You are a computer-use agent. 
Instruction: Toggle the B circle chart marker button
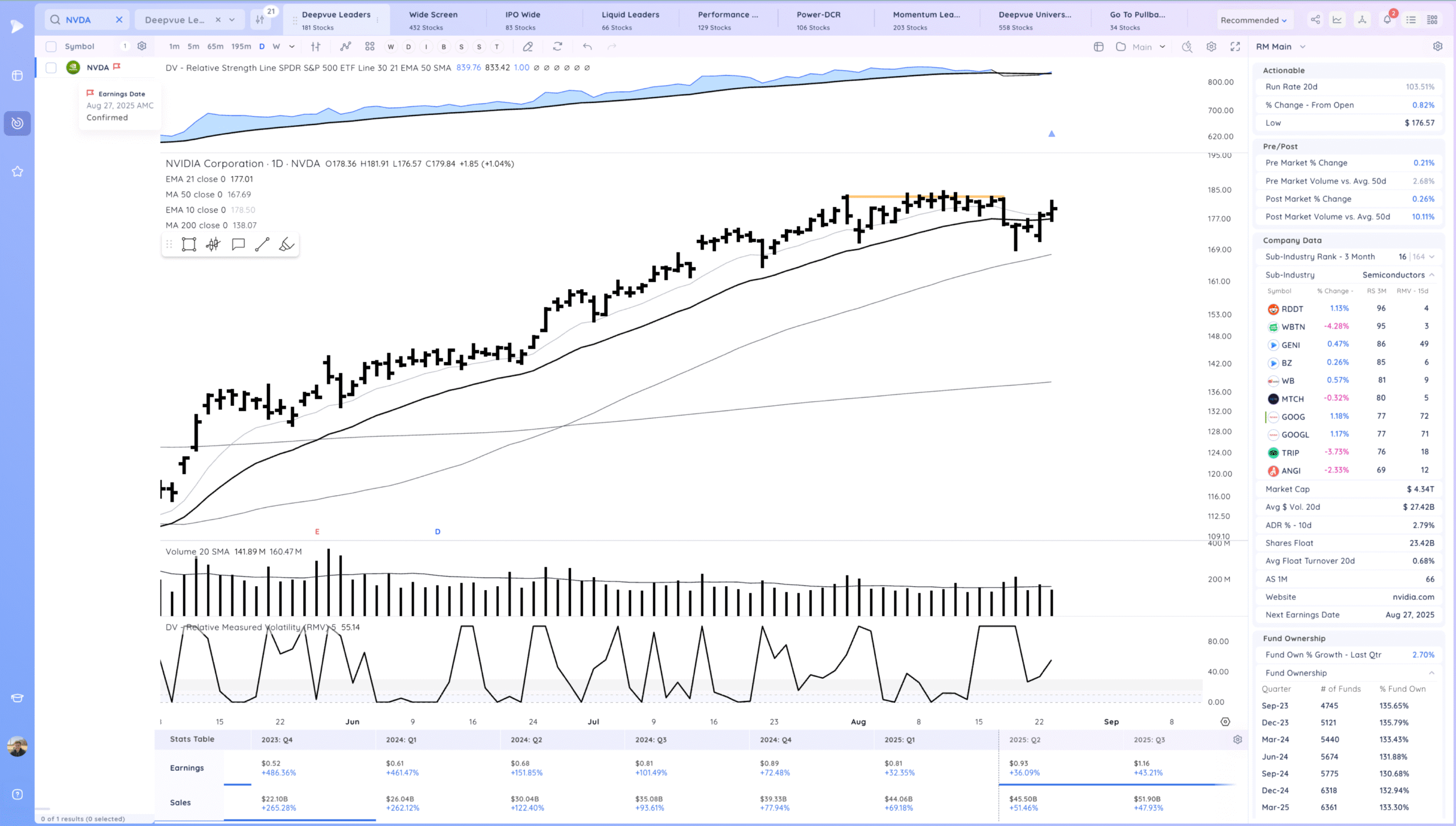(x=444, y=47)
